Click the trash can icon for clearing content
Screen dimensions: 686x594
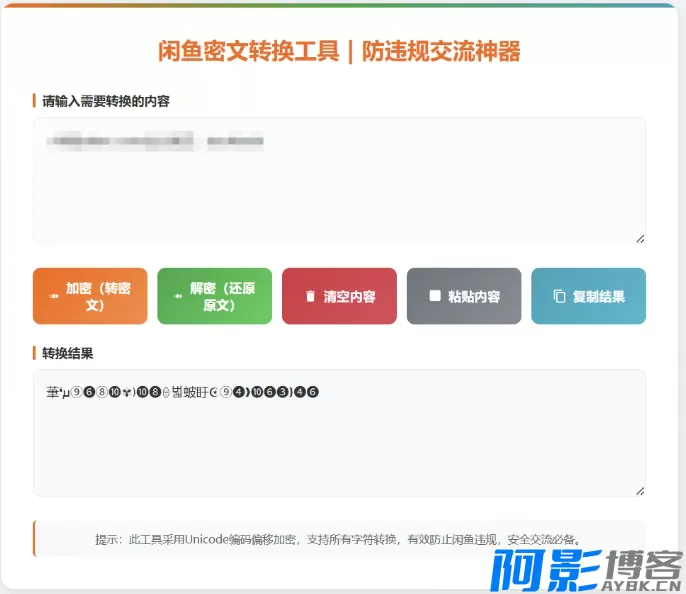tap(310, 296)
